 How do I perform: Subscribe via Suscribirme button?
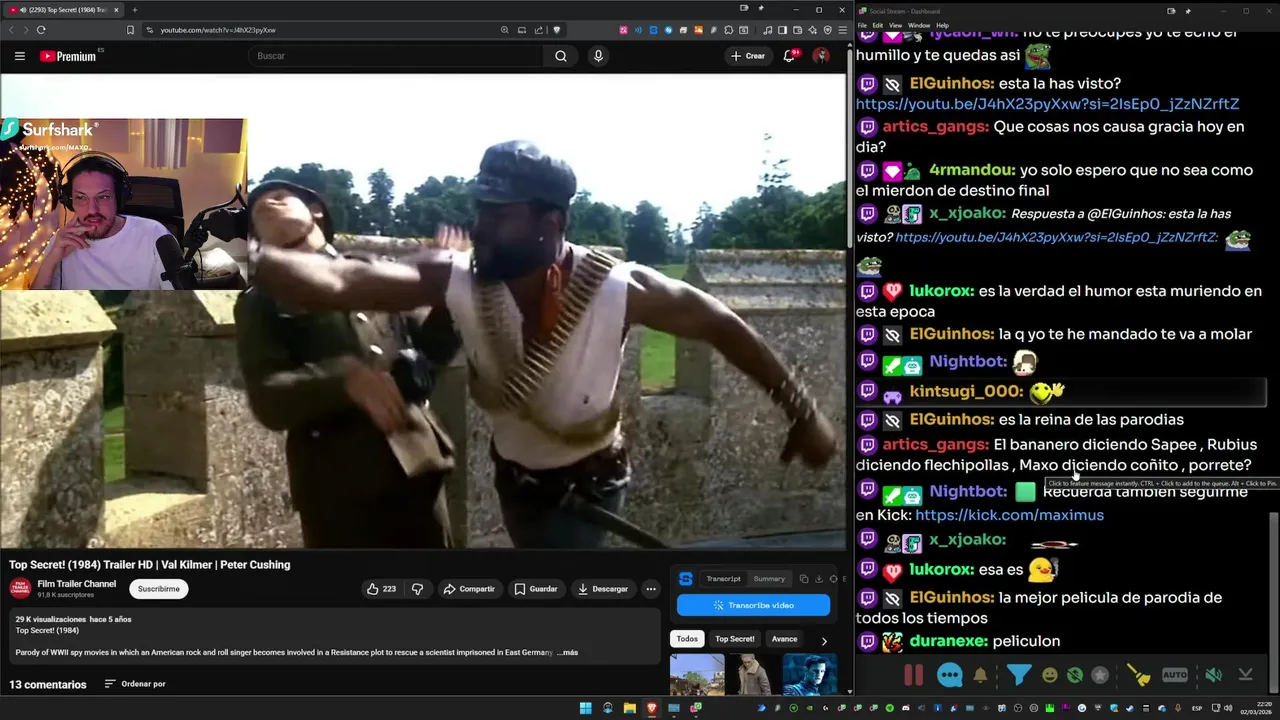tap(159, 589)
